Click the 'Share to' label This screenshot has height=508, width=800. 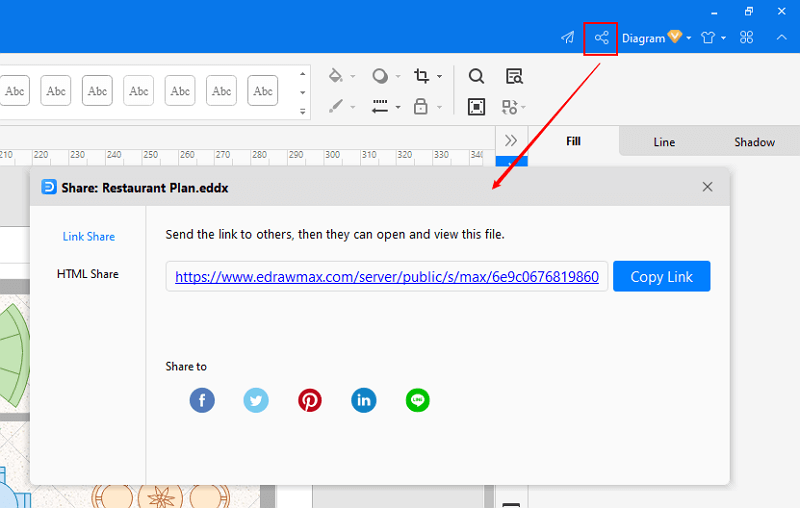click(x=186, y=366)
